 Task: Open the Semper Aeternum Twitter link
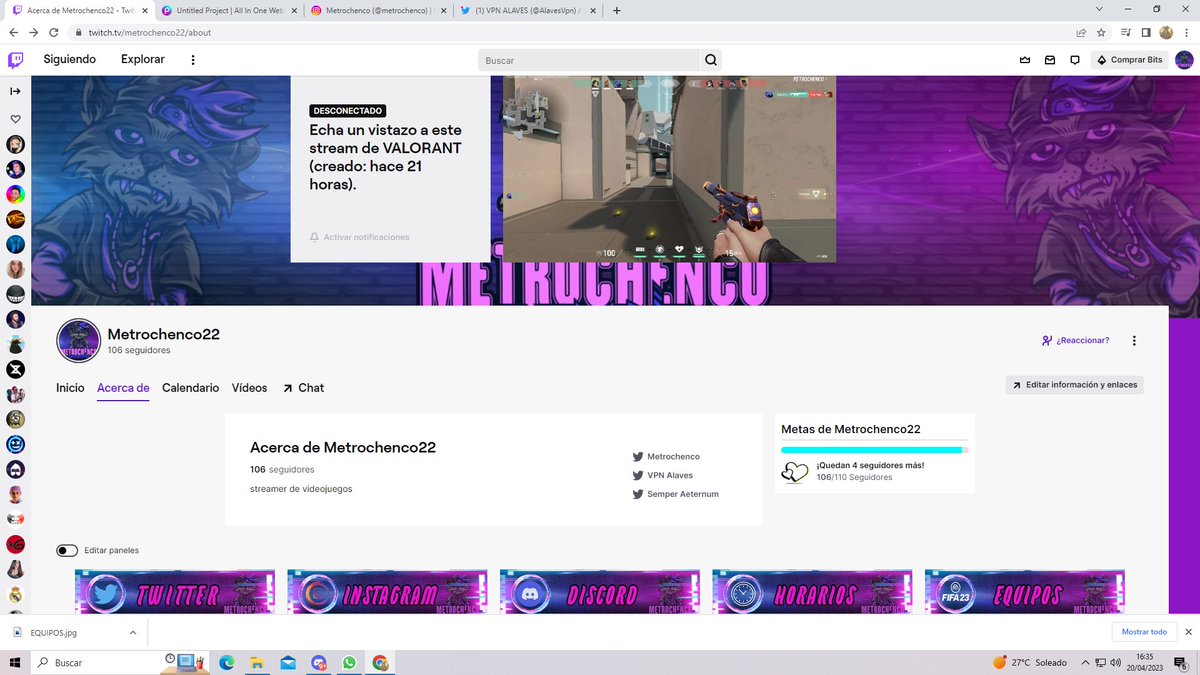[675, 494]
